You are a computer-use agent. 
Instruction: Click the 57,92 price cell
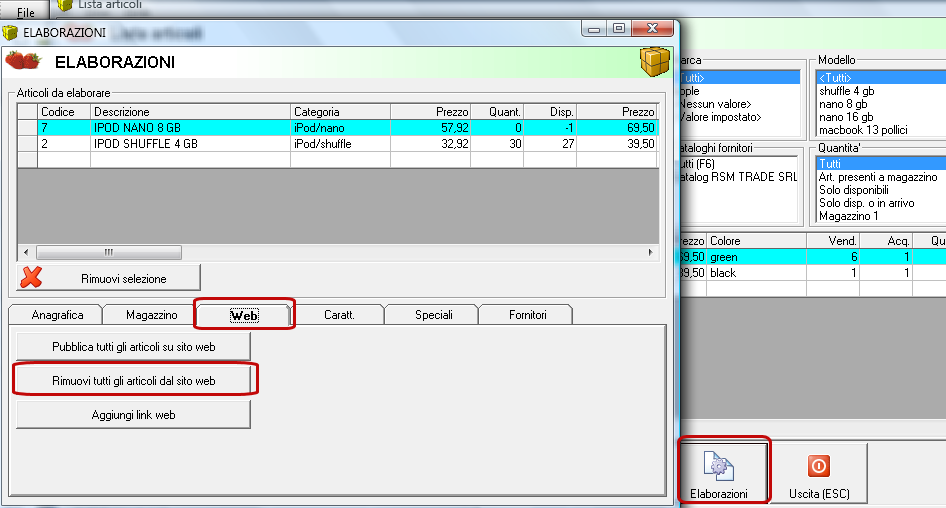point(431,128)
